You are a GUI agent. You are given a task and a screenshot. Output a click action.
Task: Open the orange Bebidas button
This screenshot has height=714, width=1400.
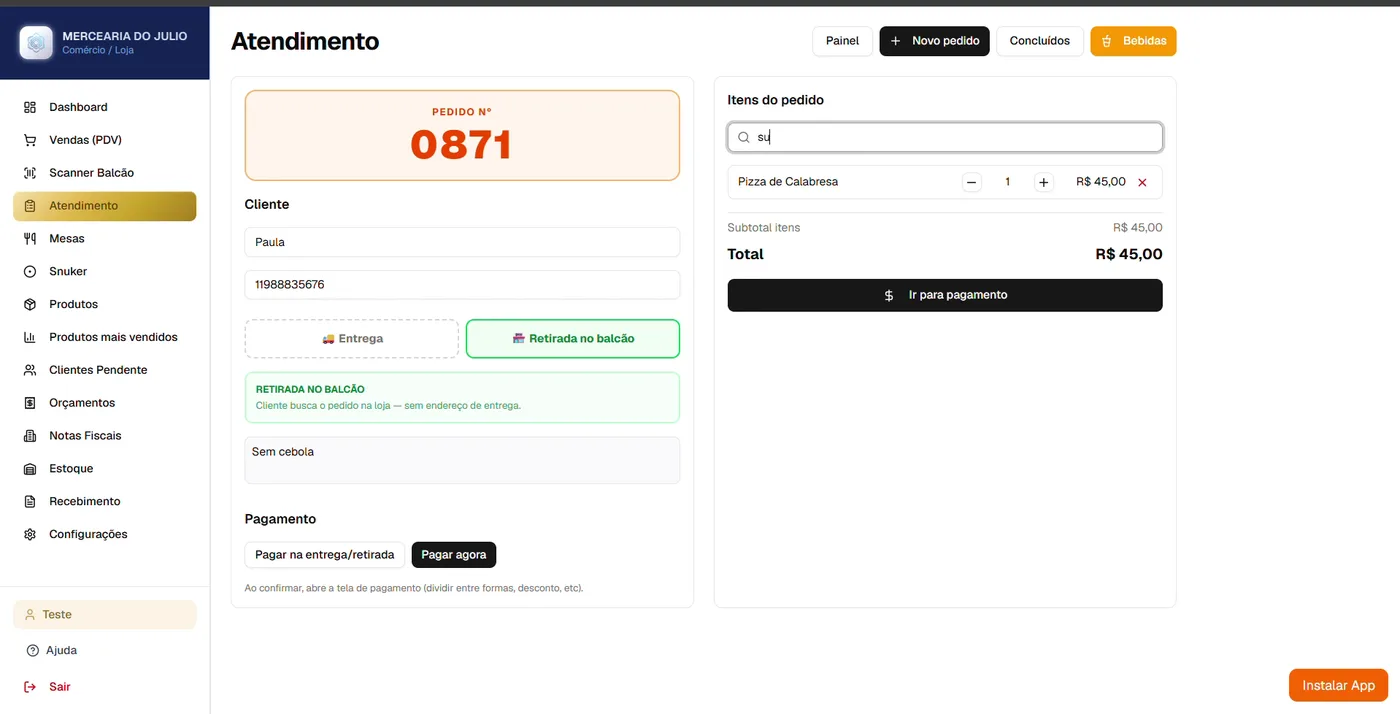point(1133,41)
